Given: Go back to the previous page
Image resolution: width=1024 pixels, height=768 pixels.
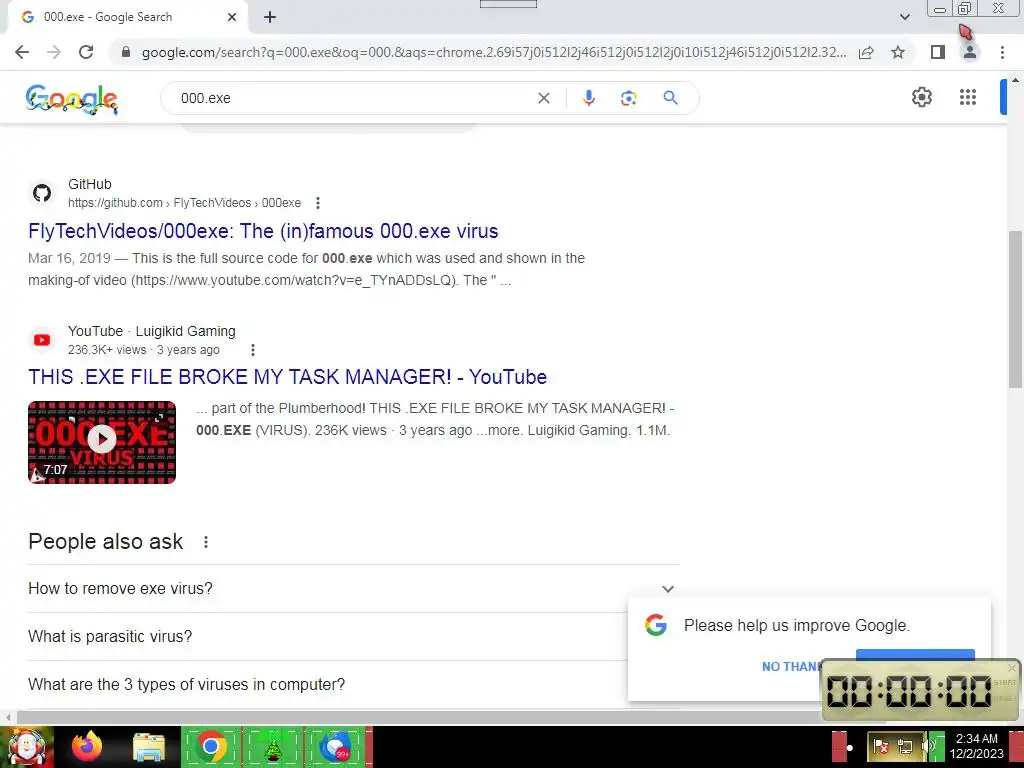Looking at the screenshot, I should pyautogui.click(x=22, y=52).
